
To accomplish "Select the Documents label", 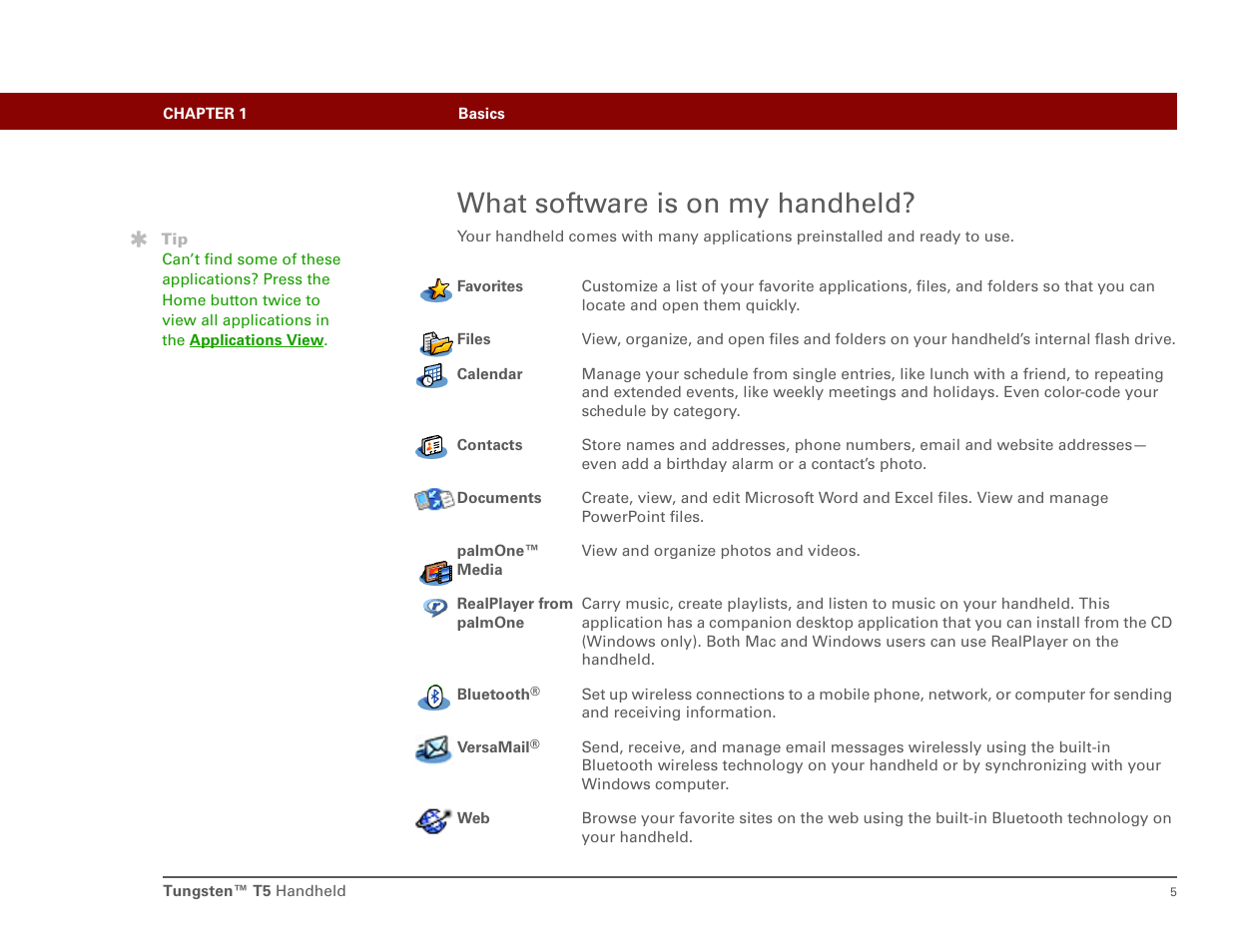I will [x=499, y=498].
